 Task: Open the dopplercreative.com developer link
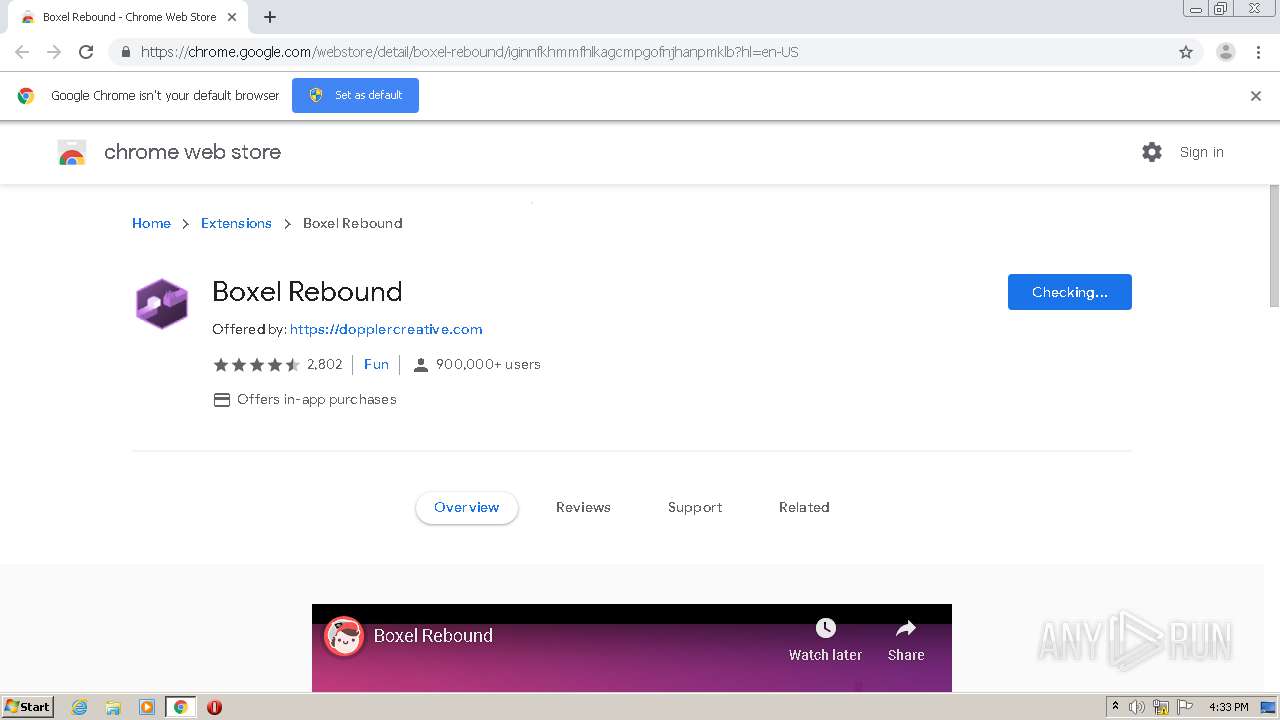tap(386, 329)
